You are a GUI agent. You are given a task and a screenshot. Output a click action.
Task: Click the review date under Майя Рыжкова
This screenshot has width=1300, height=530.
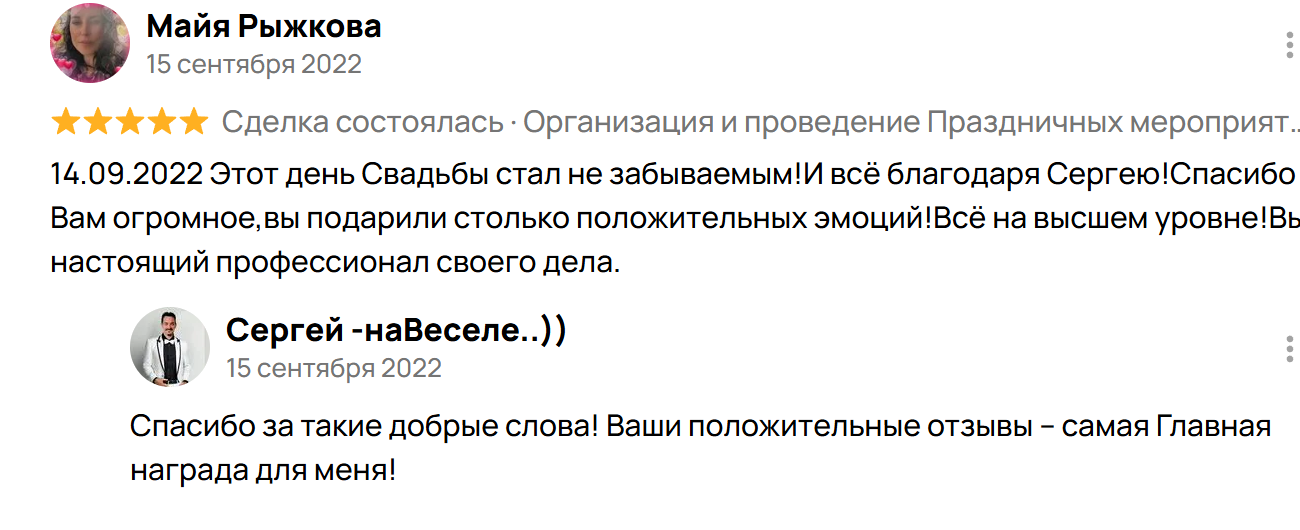tap(254, 65)
